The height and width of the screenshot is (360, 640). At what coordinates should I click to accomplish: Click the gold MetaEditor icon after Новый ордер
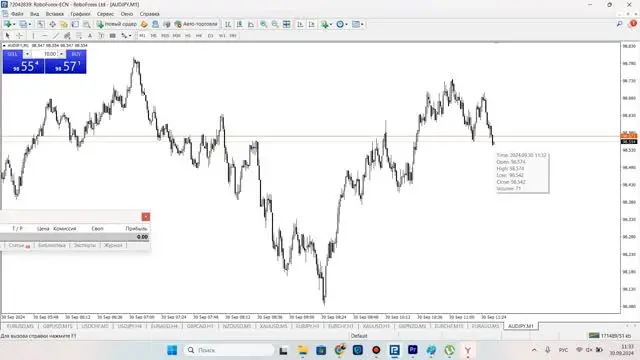[144, 24]
